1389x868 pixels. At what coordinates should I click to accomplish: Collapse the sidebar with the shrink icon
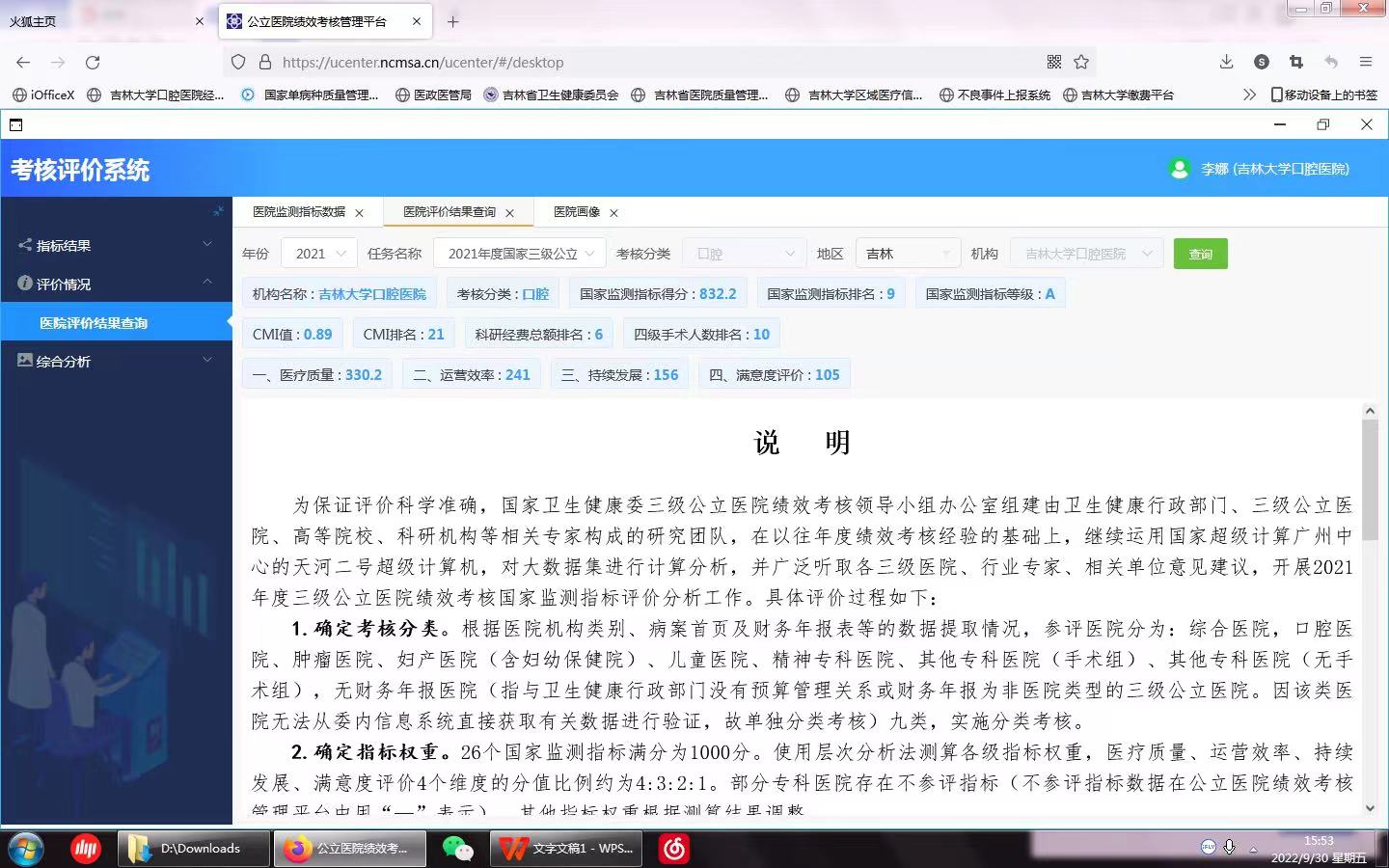click(x=218, y=210)
